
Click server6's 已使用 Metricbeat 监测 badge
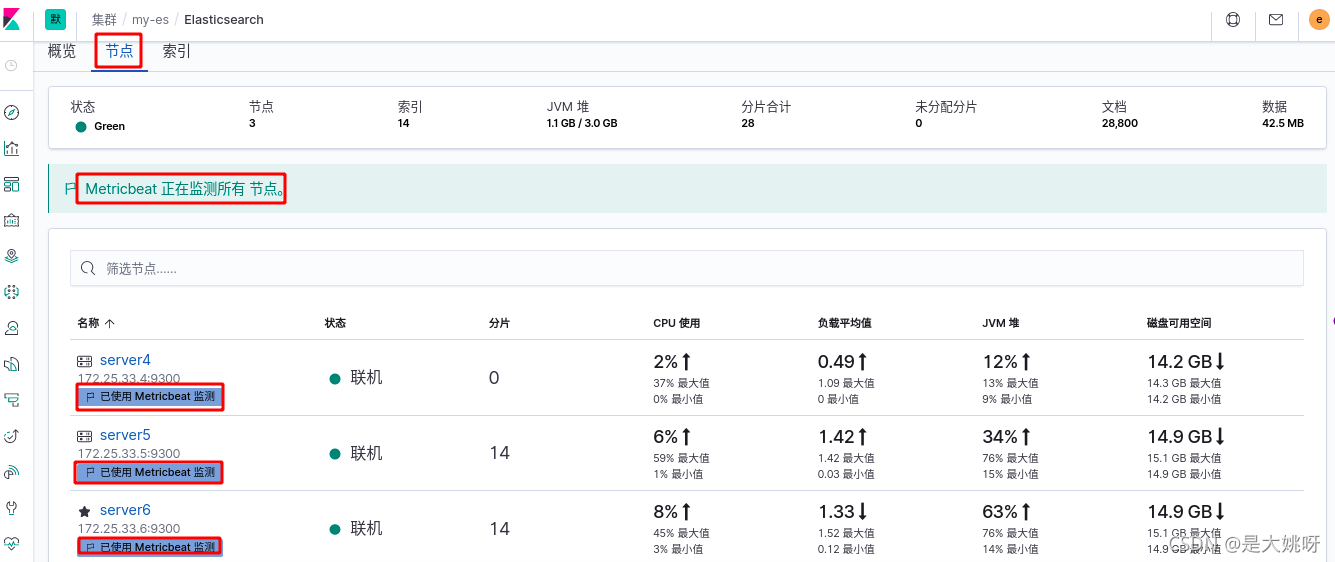[x=150, y=546]
